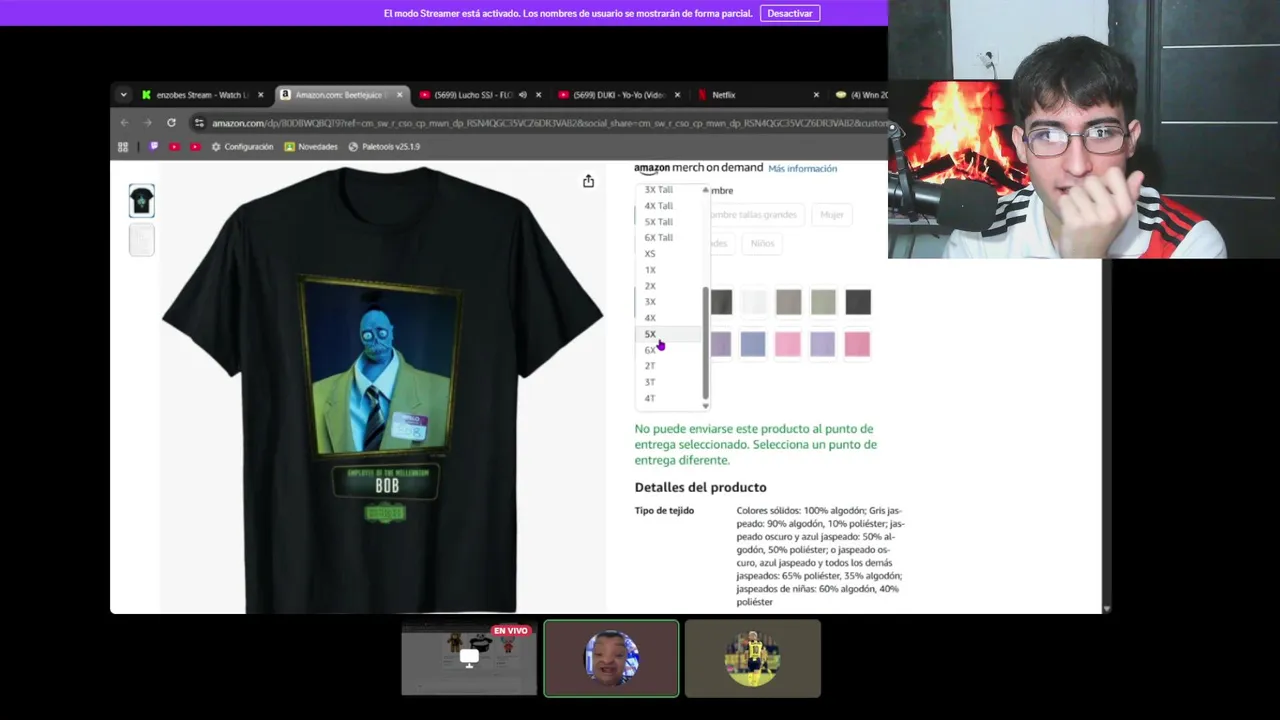Open the tab search dropdown arrow
This screenshot has width=1280, height=720.
point(123,95)
